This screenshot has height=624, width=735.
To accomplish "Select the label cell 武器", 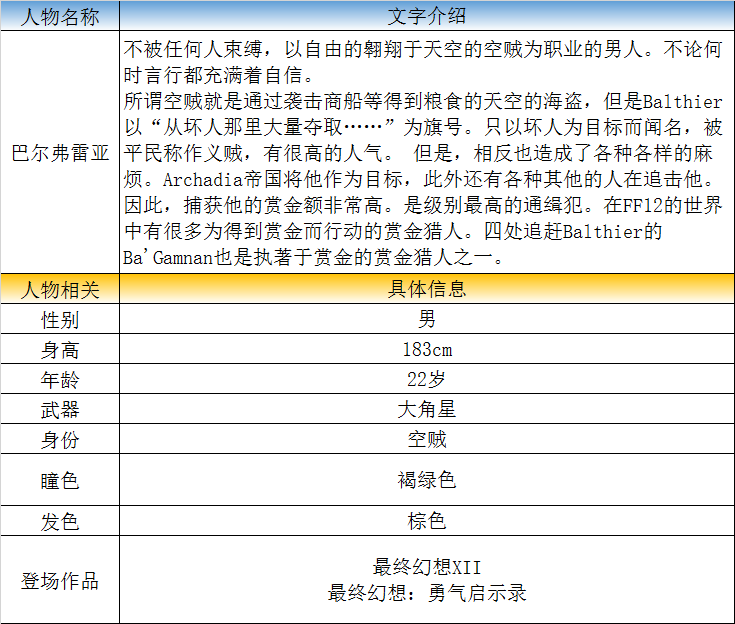I will (60, 409).
